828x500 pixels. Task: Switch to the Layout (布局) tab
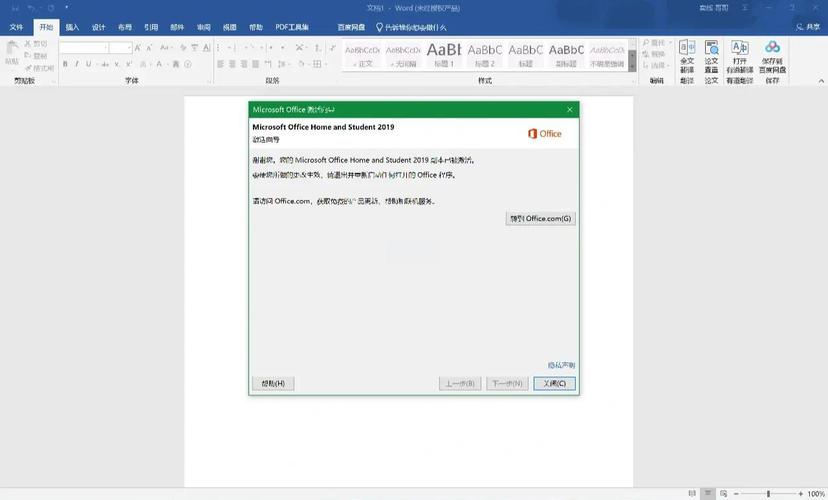125,27
